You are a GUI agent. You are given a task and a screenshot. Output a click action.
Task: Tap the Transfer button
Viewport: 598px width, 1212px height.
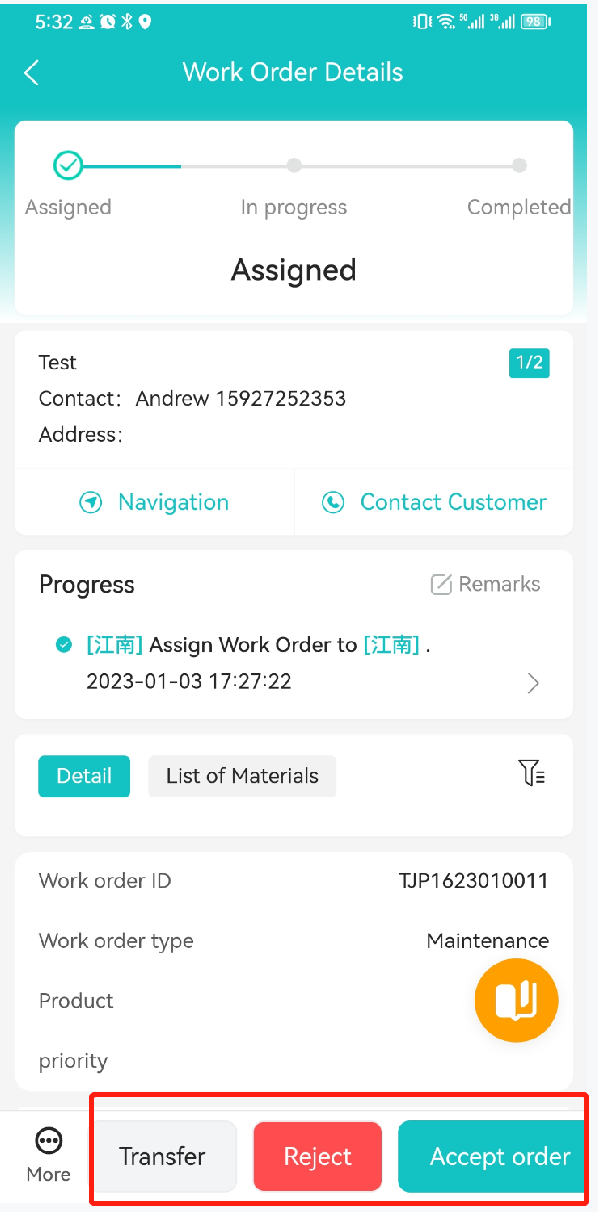point(163,1157)
